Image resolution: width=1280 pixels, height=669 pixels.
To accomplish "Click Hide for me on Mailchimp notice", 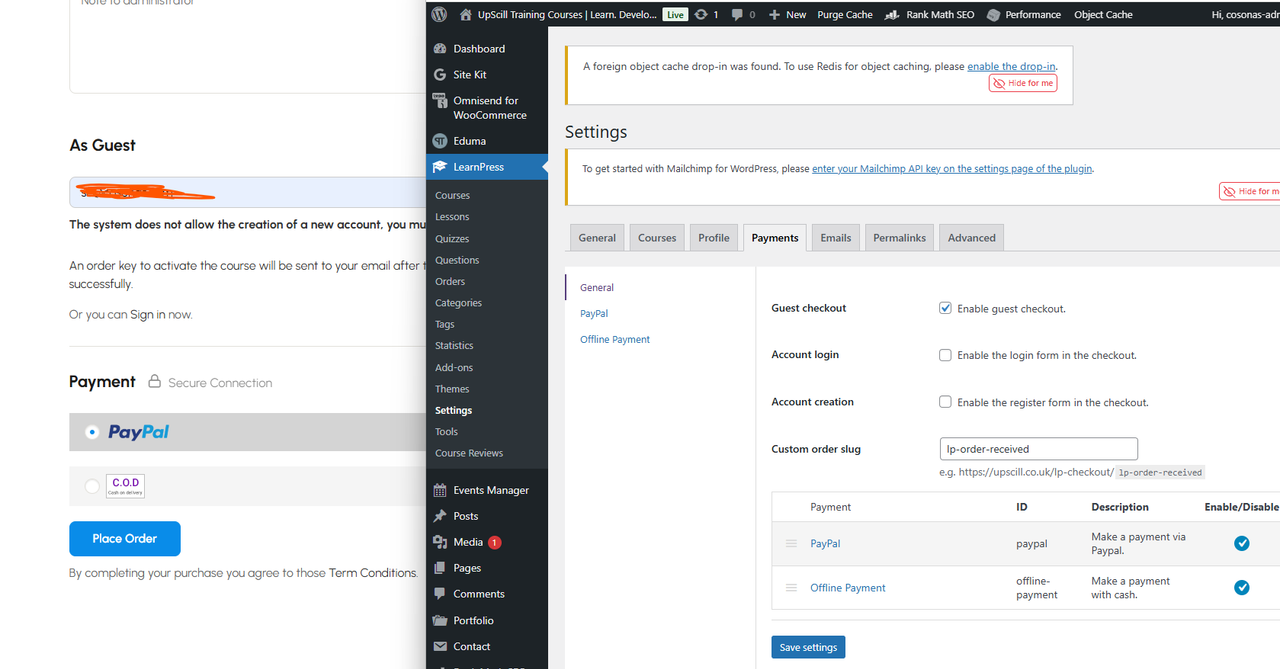I will (x=1250, y=191).
